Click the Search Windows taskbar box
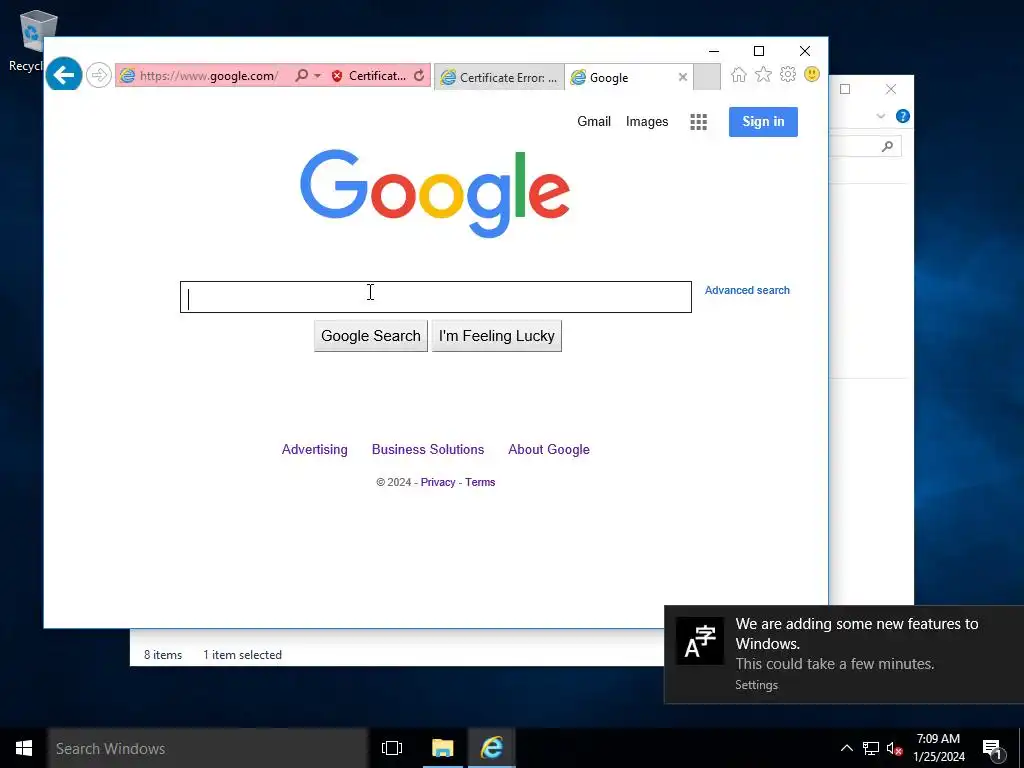The height and width of the screenshot is (768, 1024). pyautogui.click(x=208, y=748)
